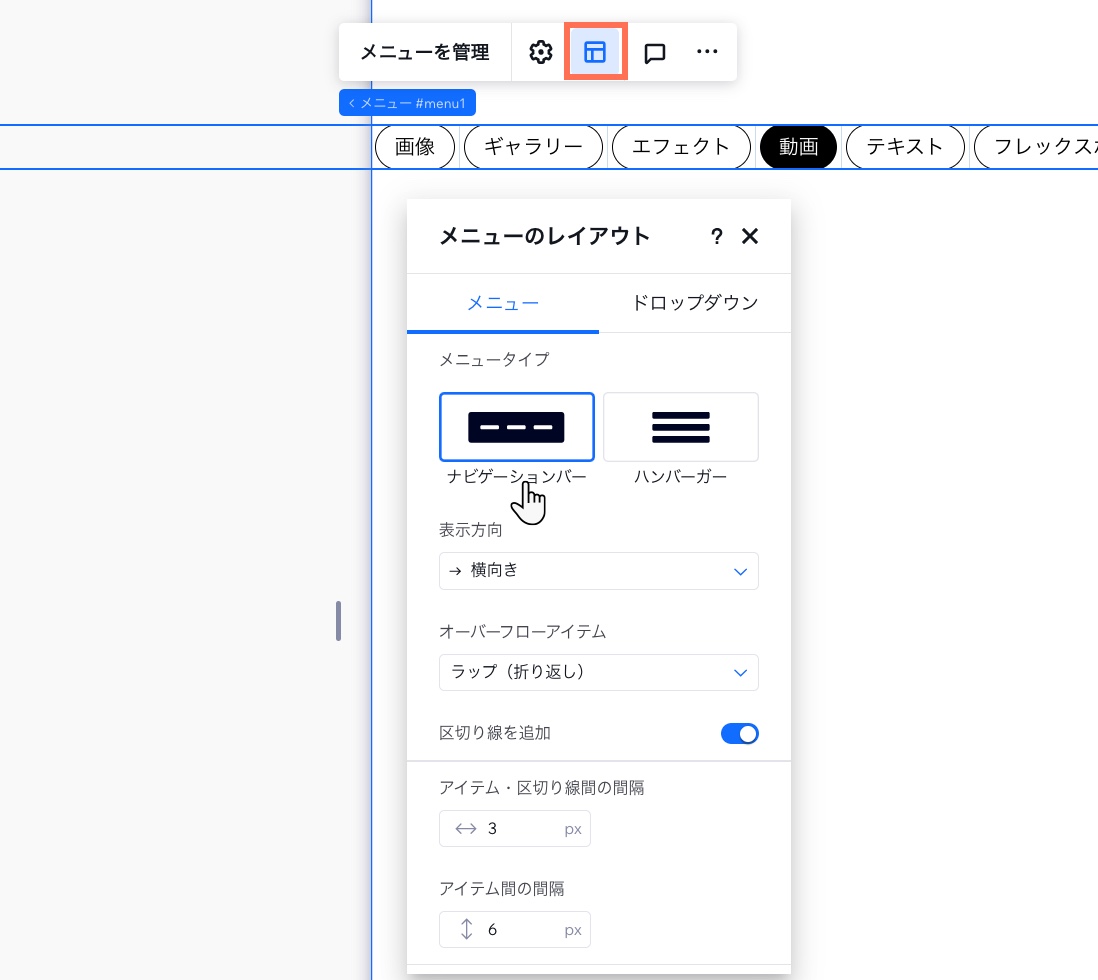This screenshot has width=1098, height=980.
Task: Open help via the question mark icon
Action: click(717, 236)
